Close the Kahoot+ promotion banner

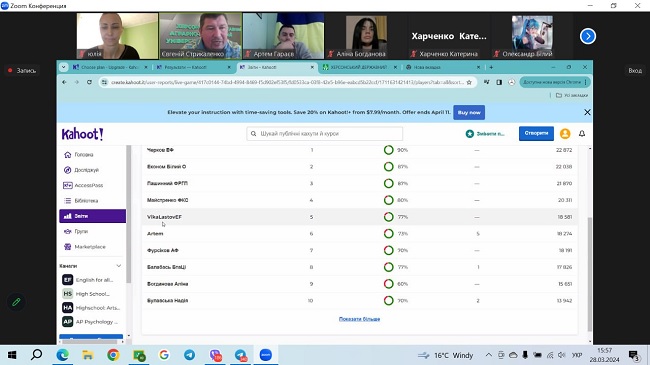587,112
